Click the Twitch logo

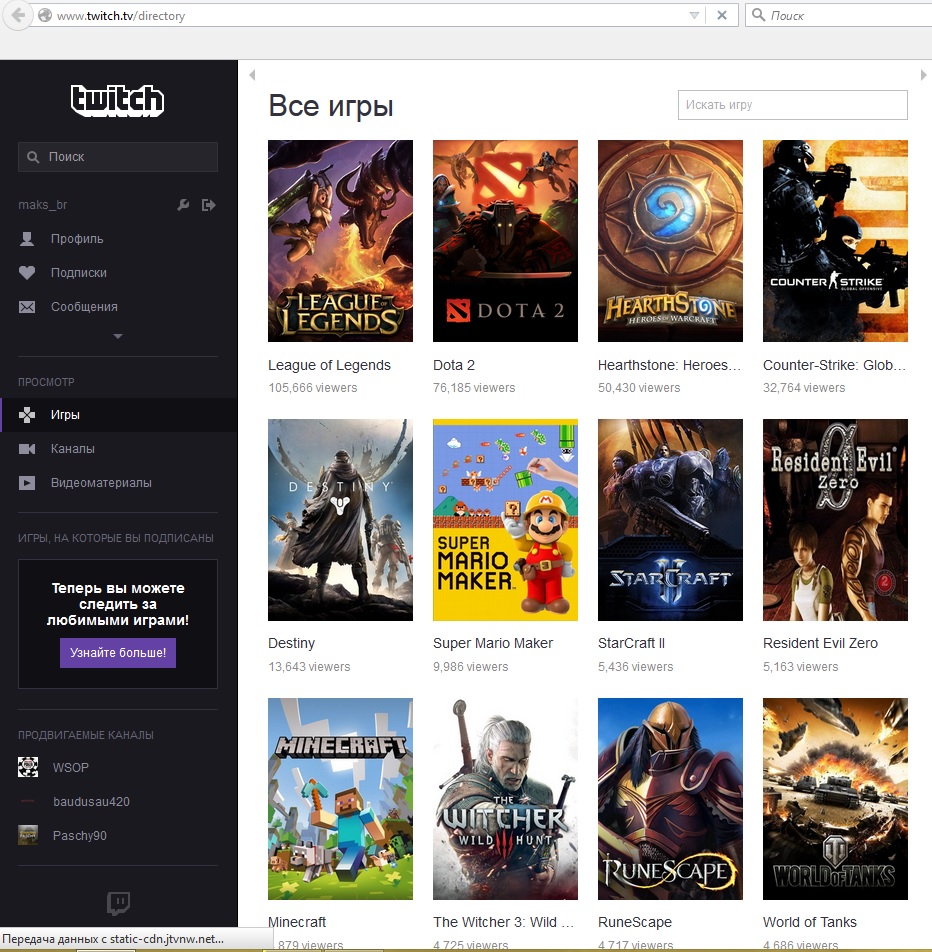(x=118, y=100)
